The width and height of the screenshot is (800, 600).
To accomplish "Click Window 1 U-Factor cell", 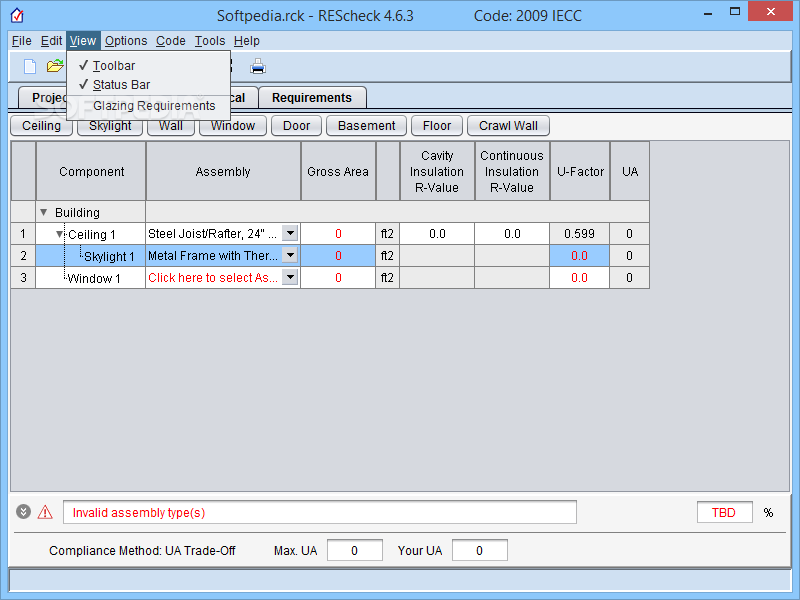I will [579, 278].
